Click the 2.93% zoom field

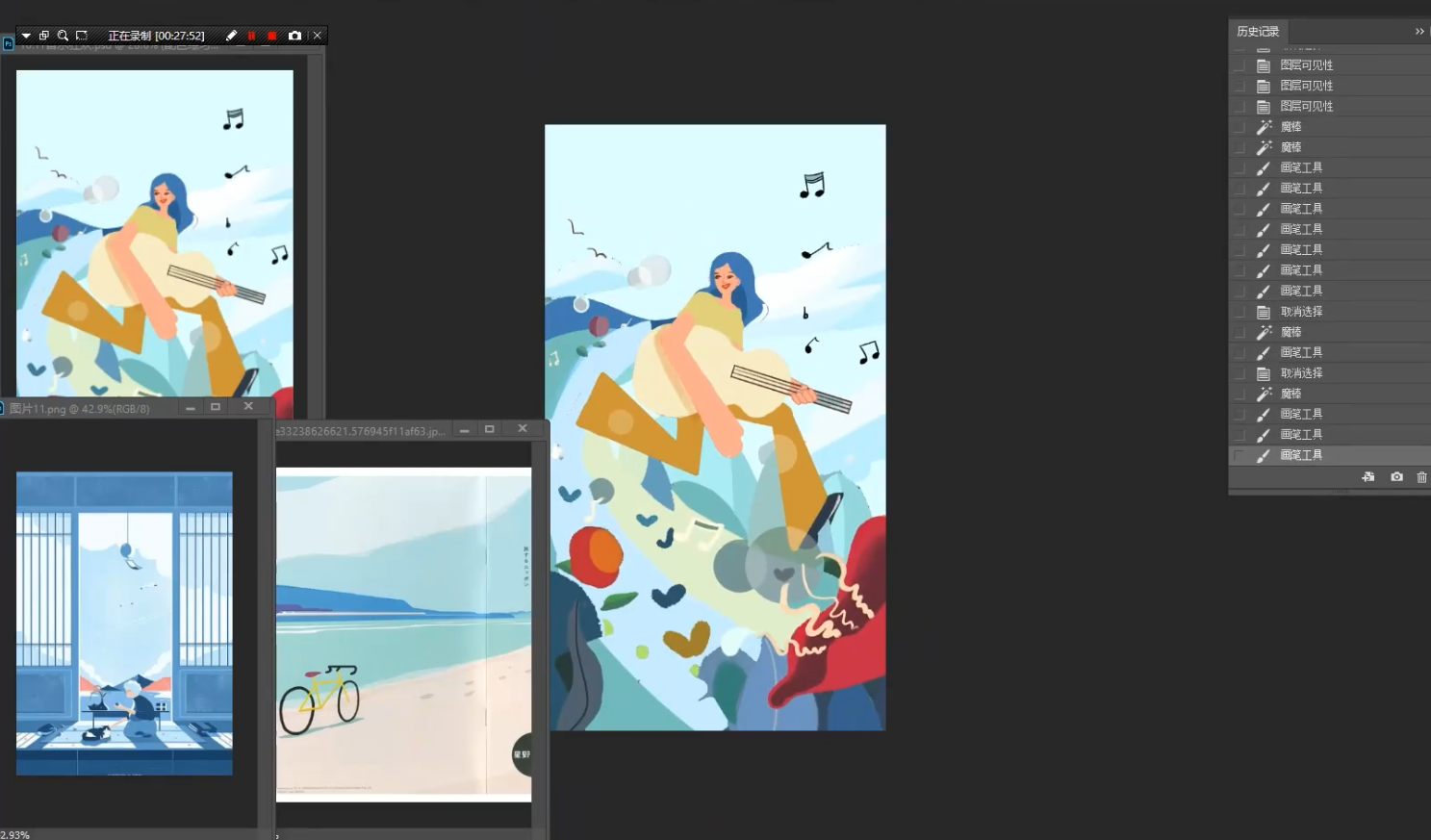click(15, 834)
